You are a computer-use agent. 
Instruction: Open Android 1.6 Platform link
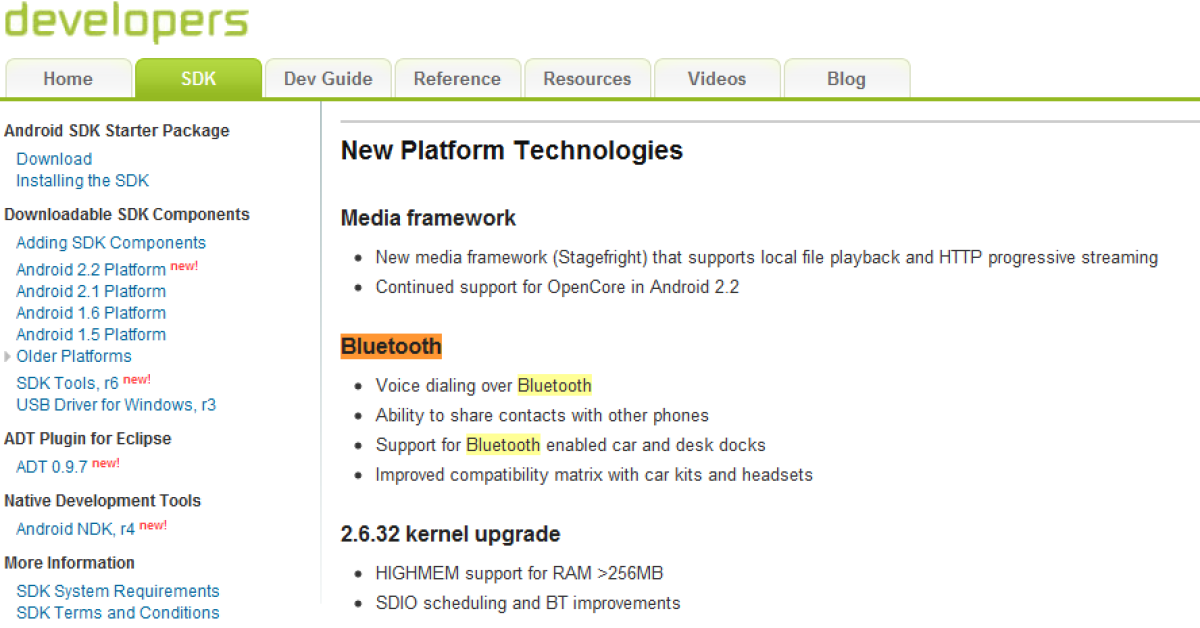[91, 313]
